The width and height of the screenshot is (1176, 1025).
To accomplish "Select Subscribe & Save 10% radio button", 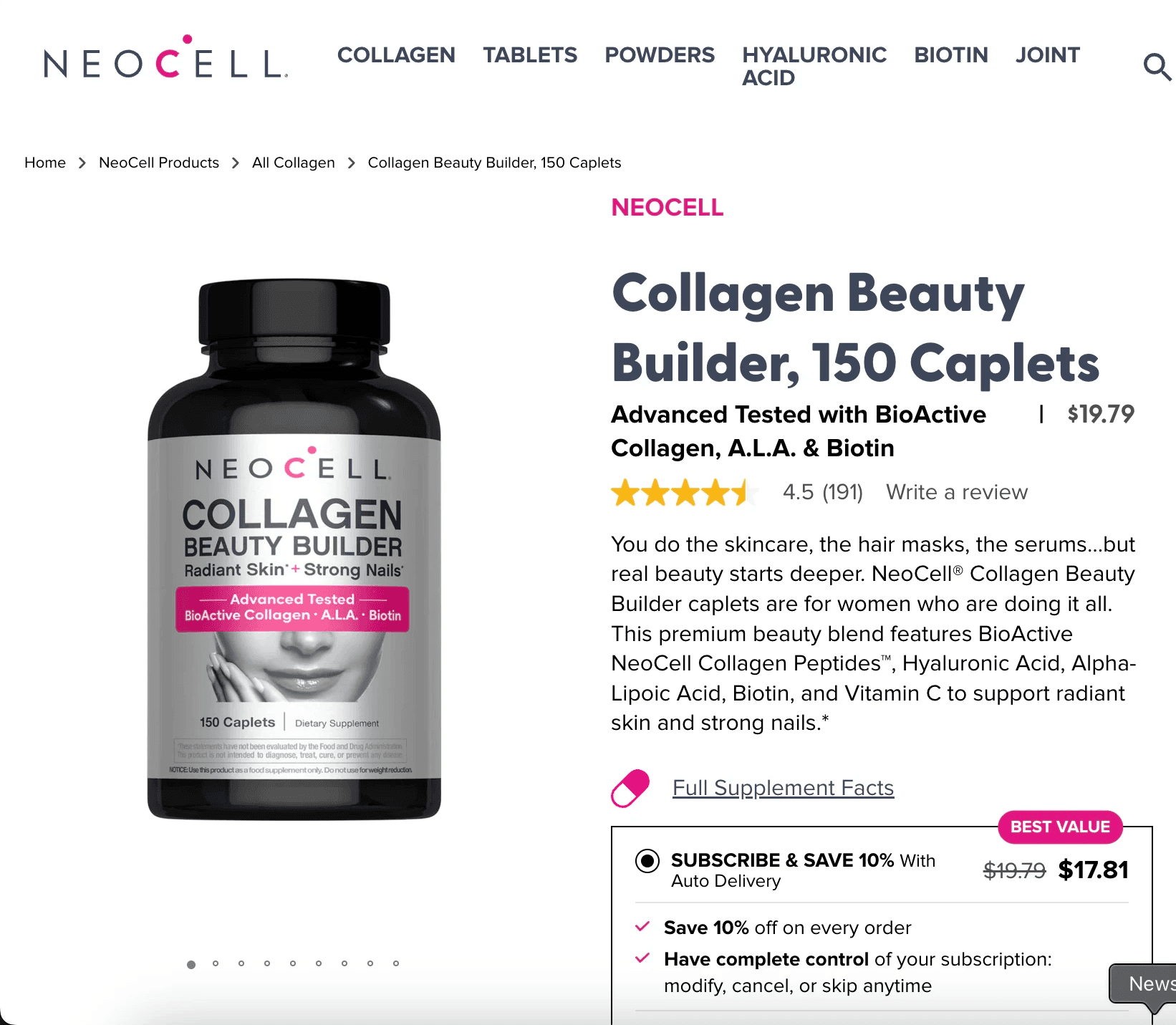I will click(647, 860).
